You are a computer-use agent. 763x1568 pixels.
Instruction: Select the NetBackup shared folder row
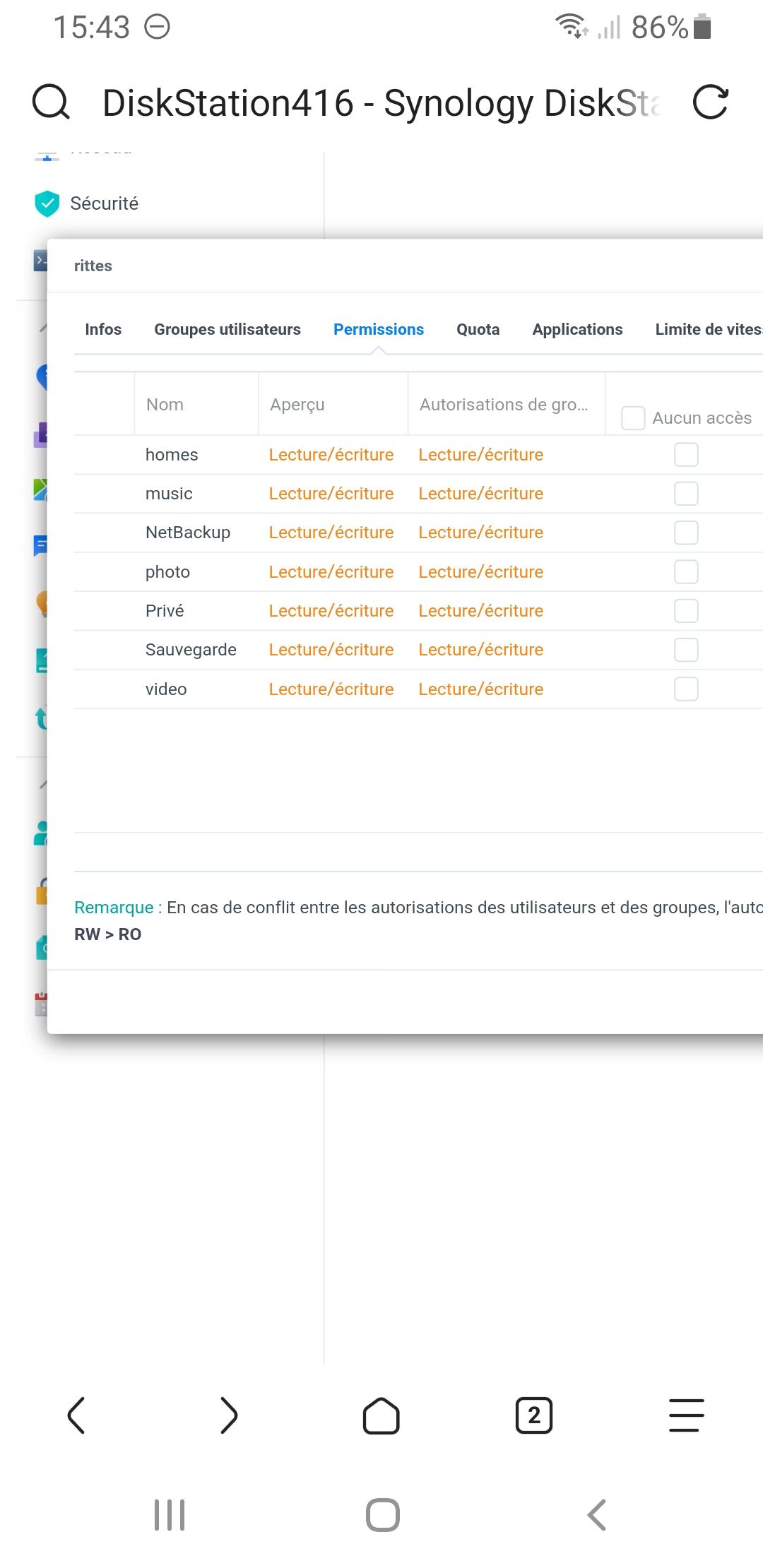point(418,533)
